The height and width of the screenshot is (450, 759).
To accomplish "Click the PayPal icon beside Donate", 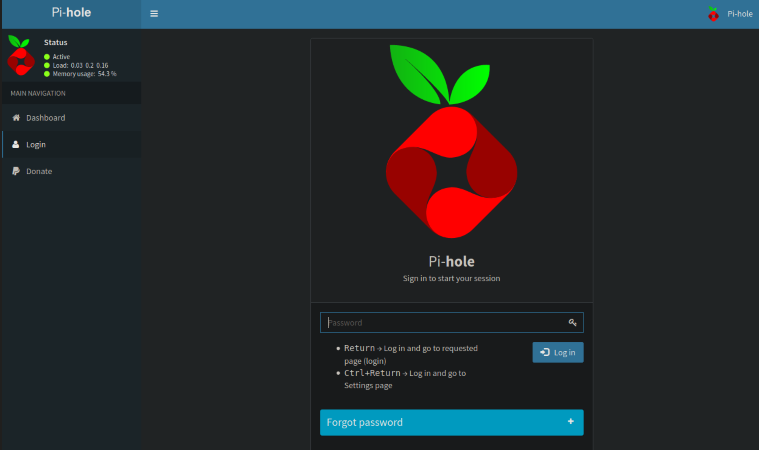I will (x=15, y=171).
